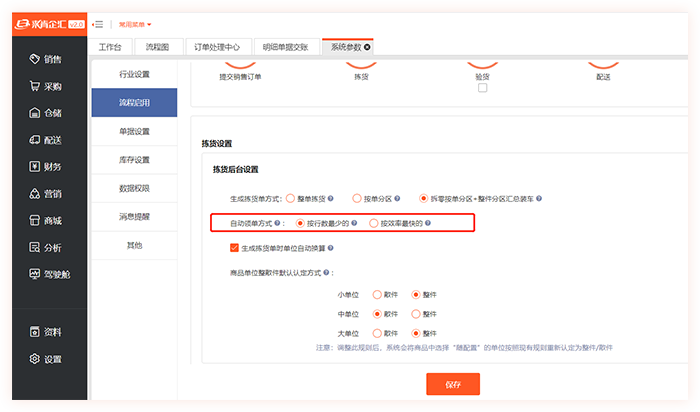Viewport: 700px width, 412px height.
Task: Switch to the 系统参数 tab
Action: pos(346,47)
